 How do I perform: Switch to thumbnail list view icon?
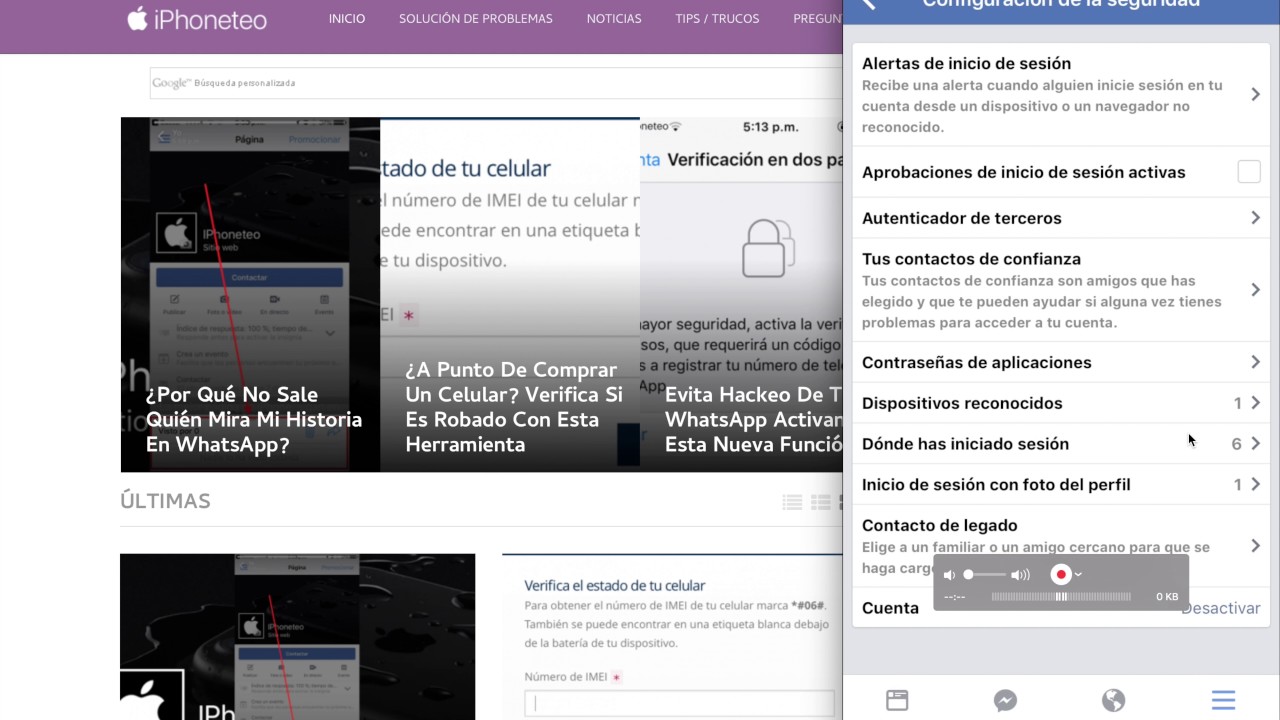(821, 502)
